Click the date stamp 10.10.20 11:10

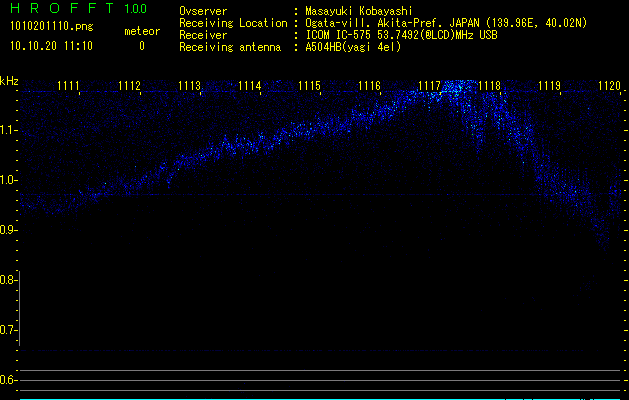click(51, 46)
